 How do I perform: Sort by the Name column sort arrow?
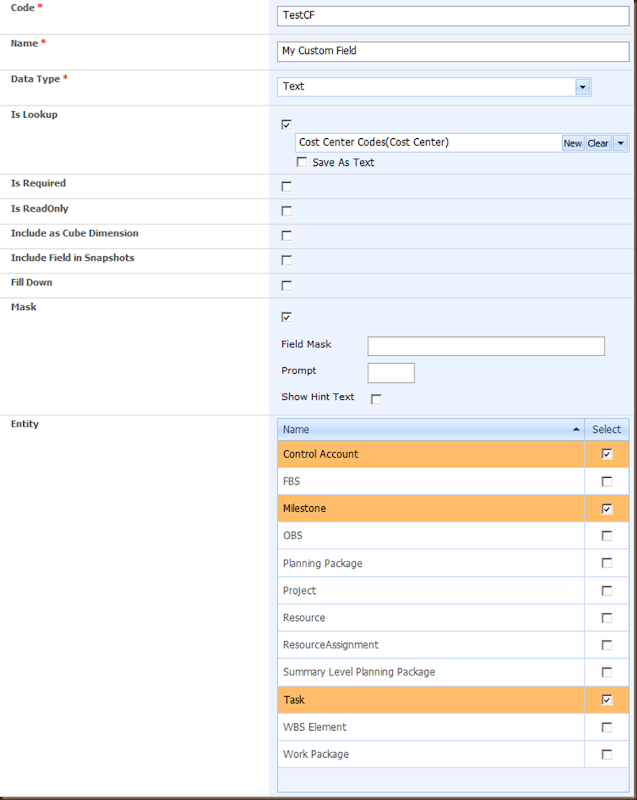point(576,429)
